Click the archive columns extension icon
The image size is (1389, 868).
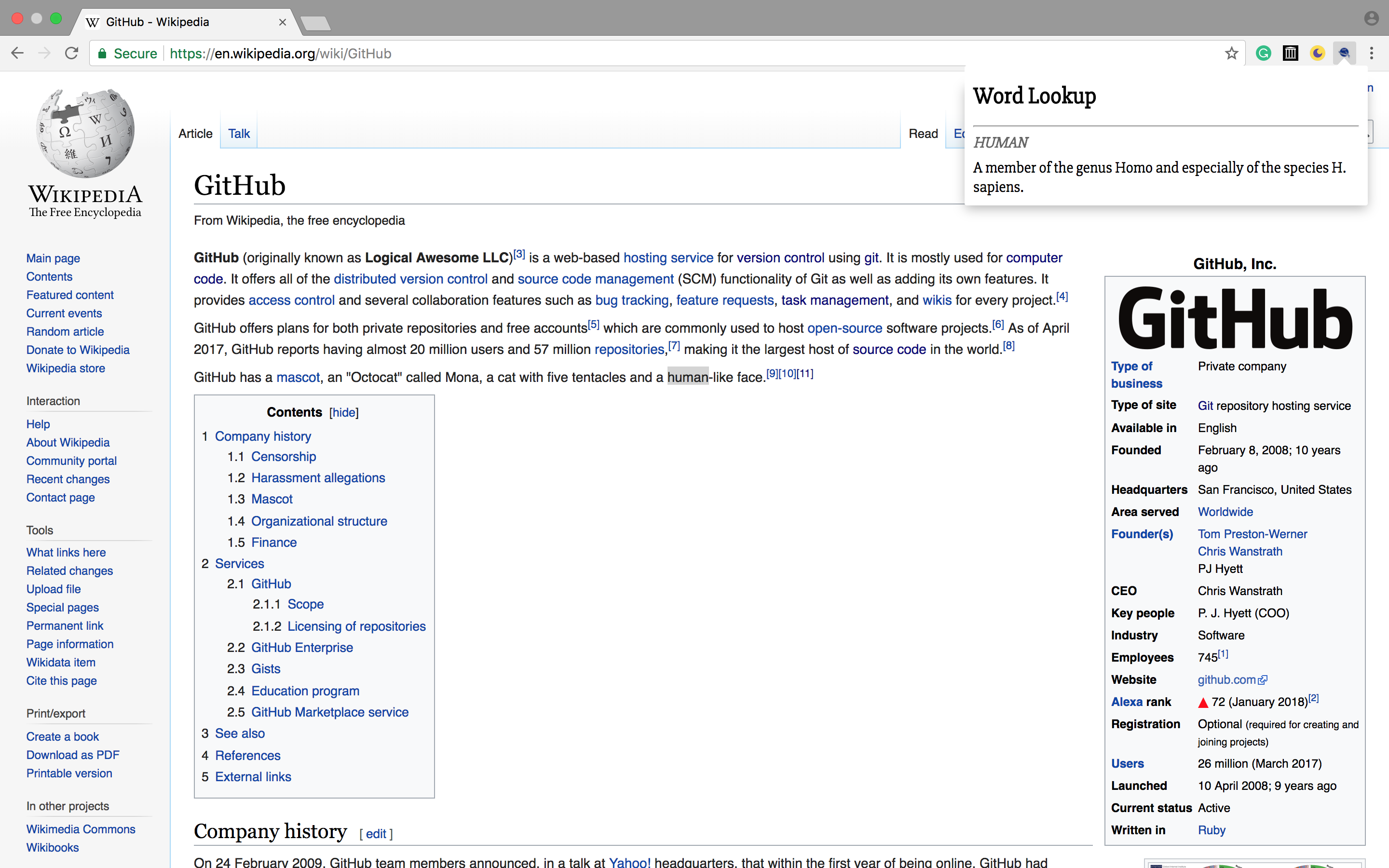[x=1290, y=54]
